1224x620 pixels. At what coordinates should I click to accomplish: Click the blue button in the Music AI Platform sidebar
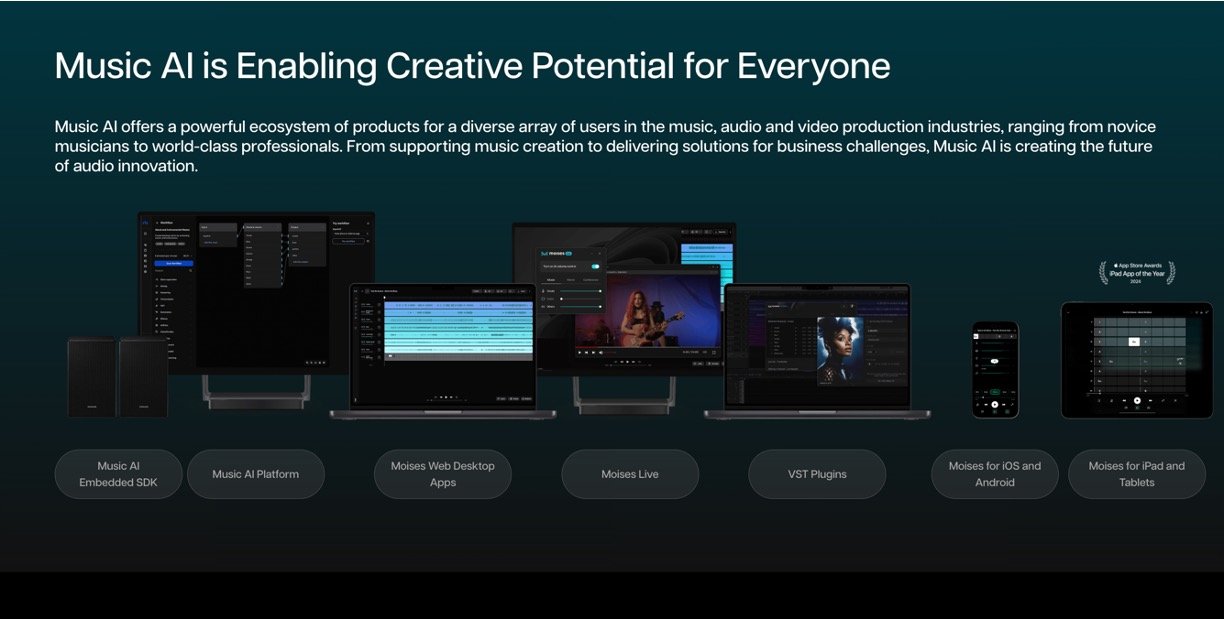point(173,264)
